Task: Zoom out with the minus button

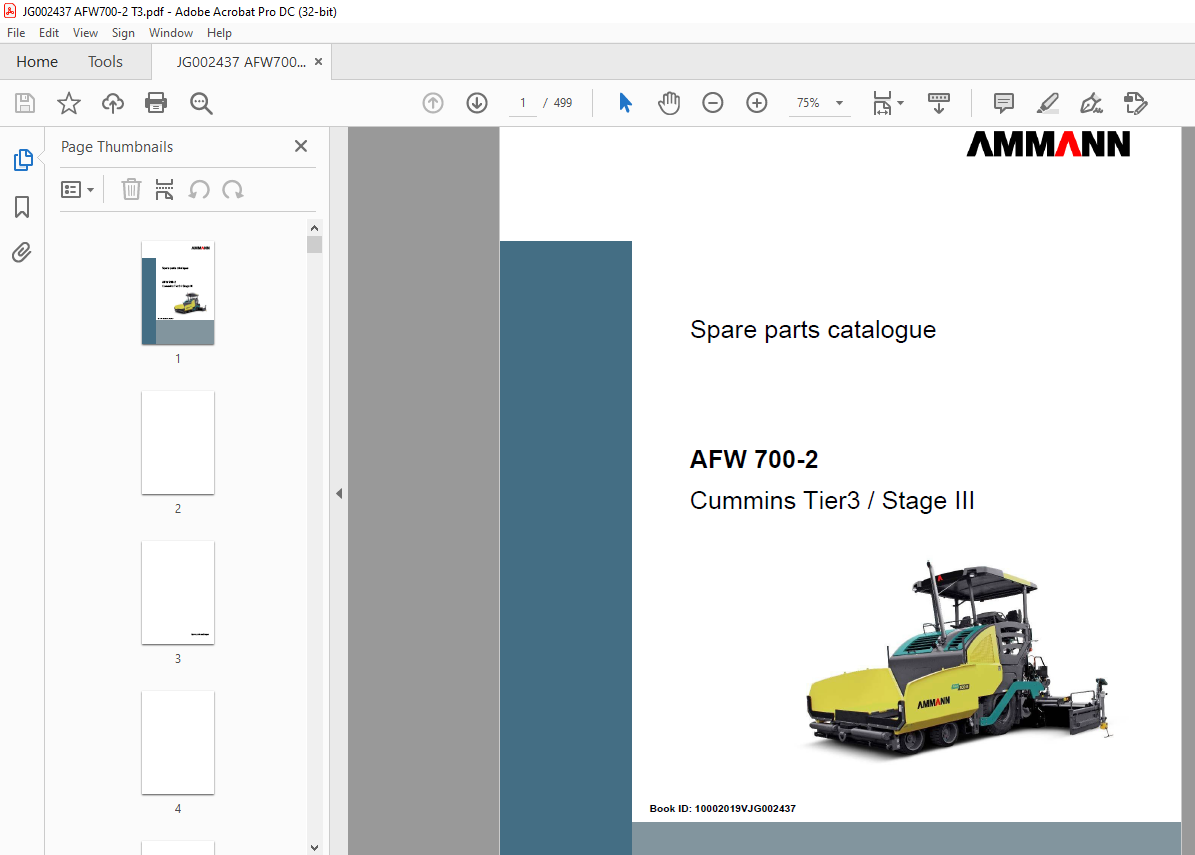Action: click(x=713, y=103)
